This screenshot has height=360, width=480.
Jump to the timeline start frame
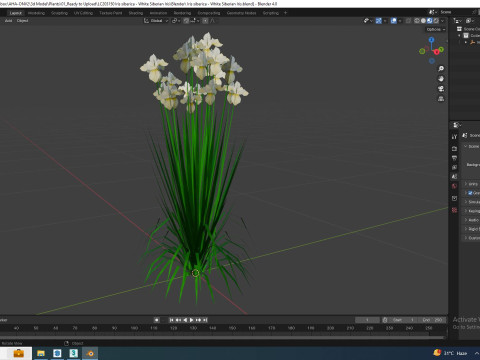[172, 320]
